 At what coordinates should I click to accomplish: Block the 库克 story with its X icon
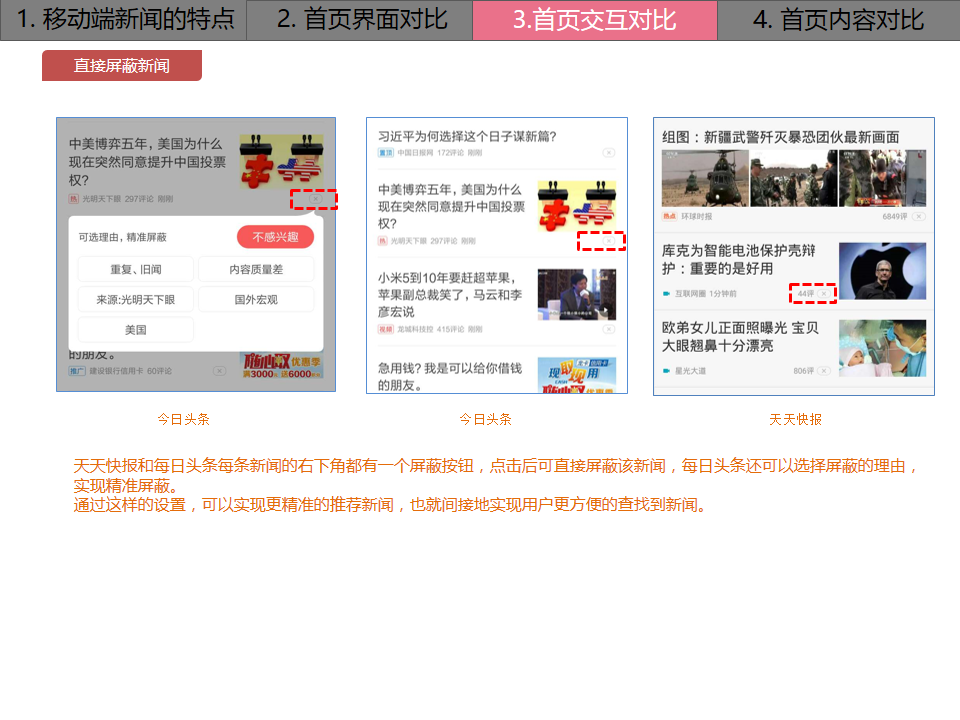pyautogui.click(x=825, y=294)
